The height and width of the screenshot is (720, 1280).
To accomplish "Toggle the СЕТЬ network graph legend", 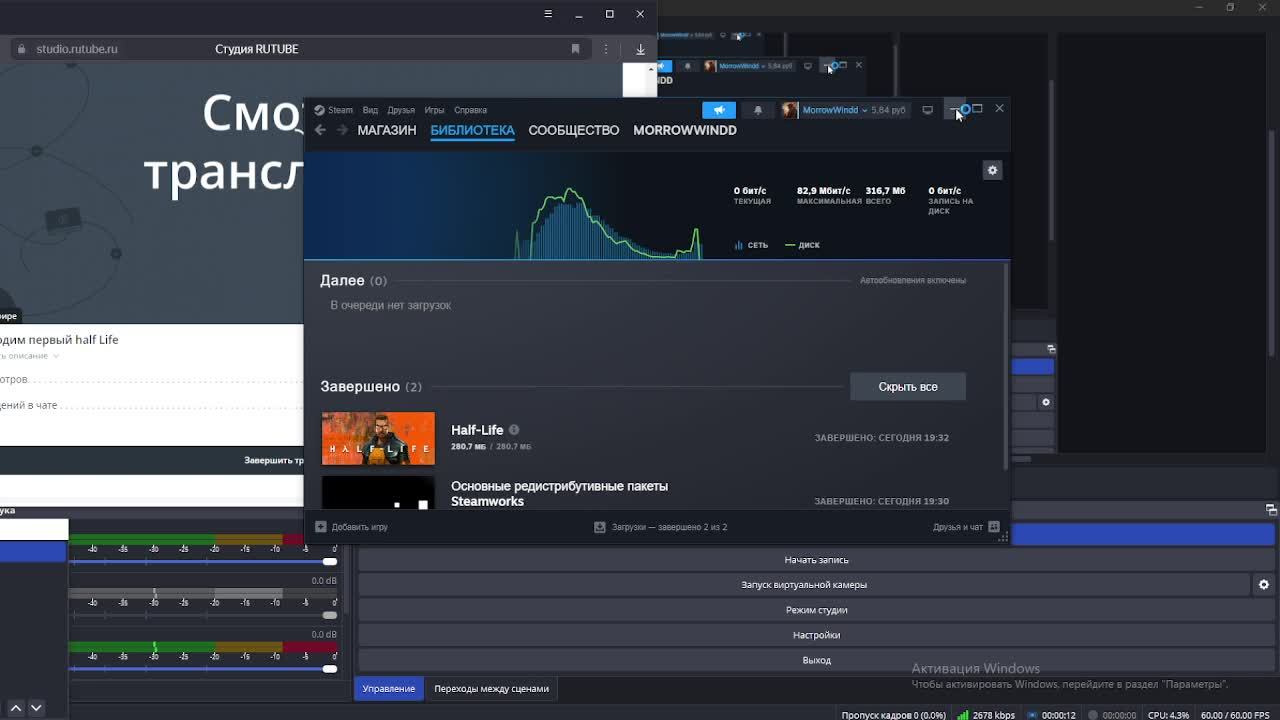I will [x=751, y=245].
